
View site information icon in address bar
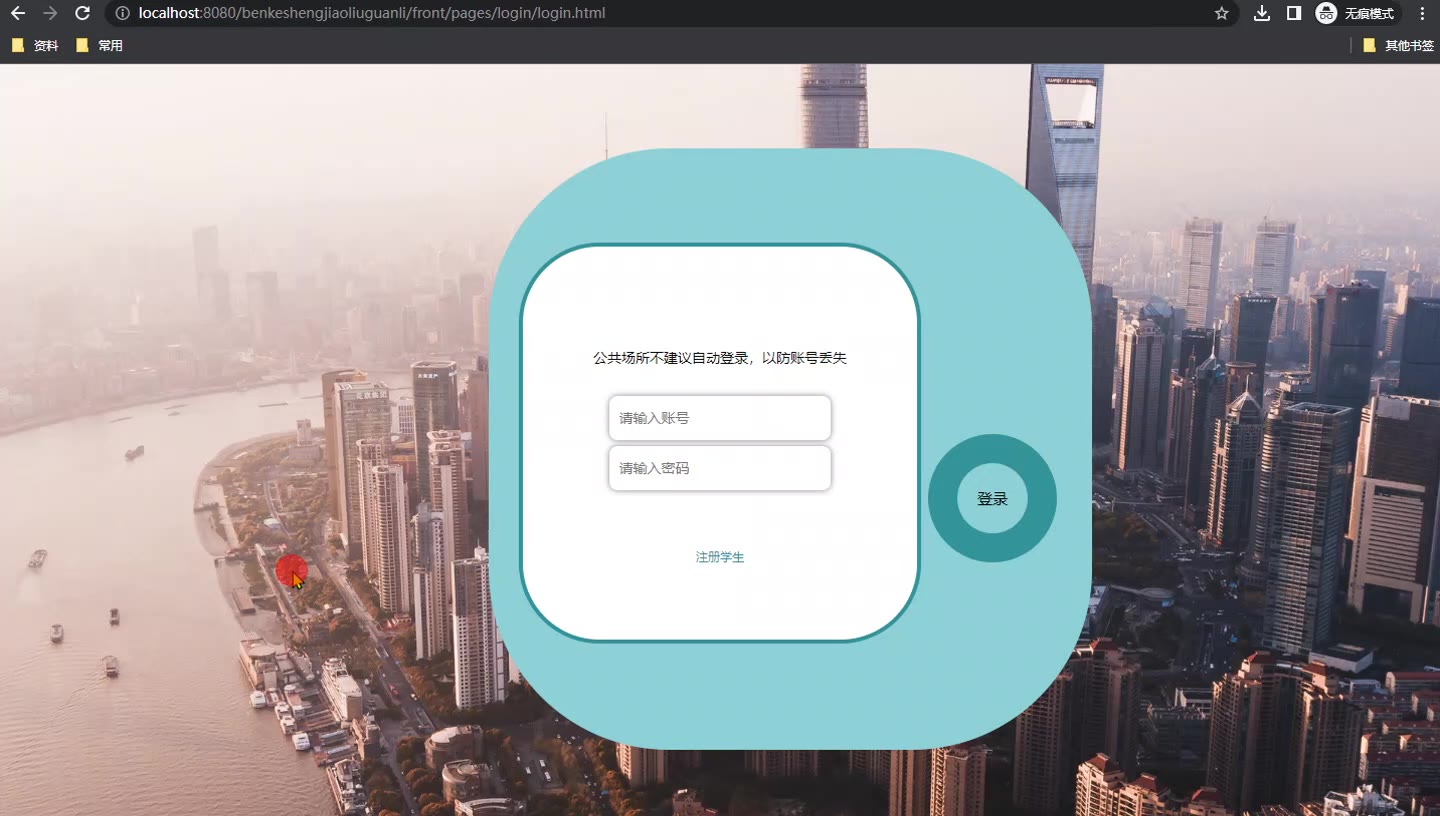[x=122, y=13]
